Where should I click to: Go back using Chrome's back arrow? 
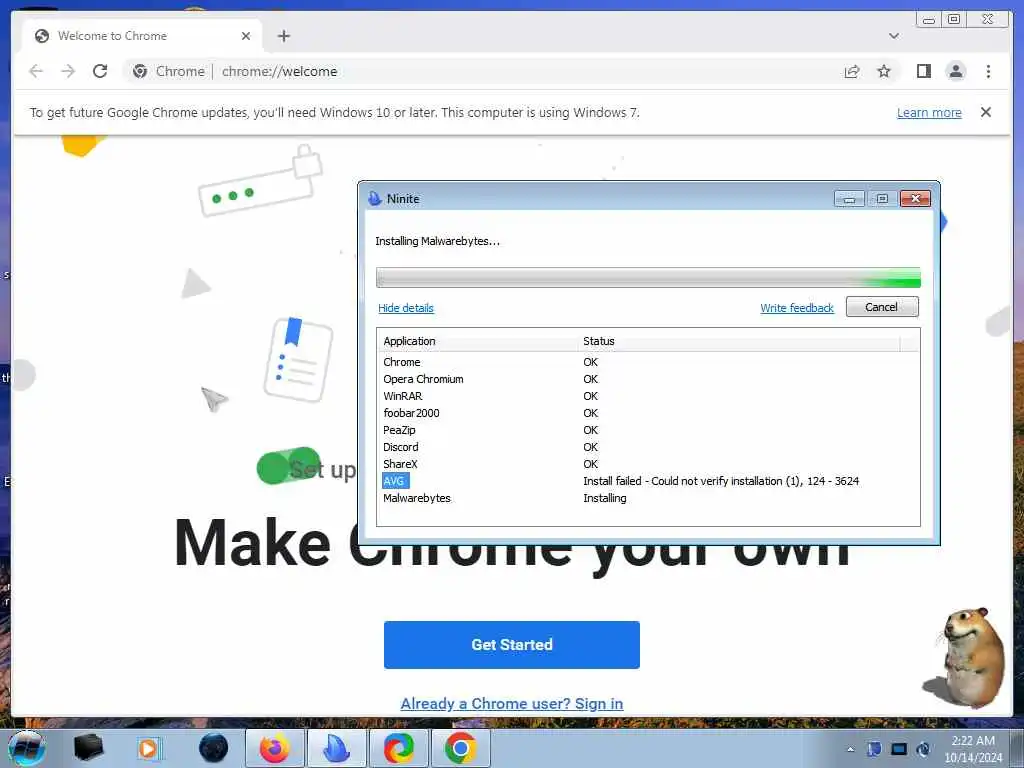(x=36, y=71)
